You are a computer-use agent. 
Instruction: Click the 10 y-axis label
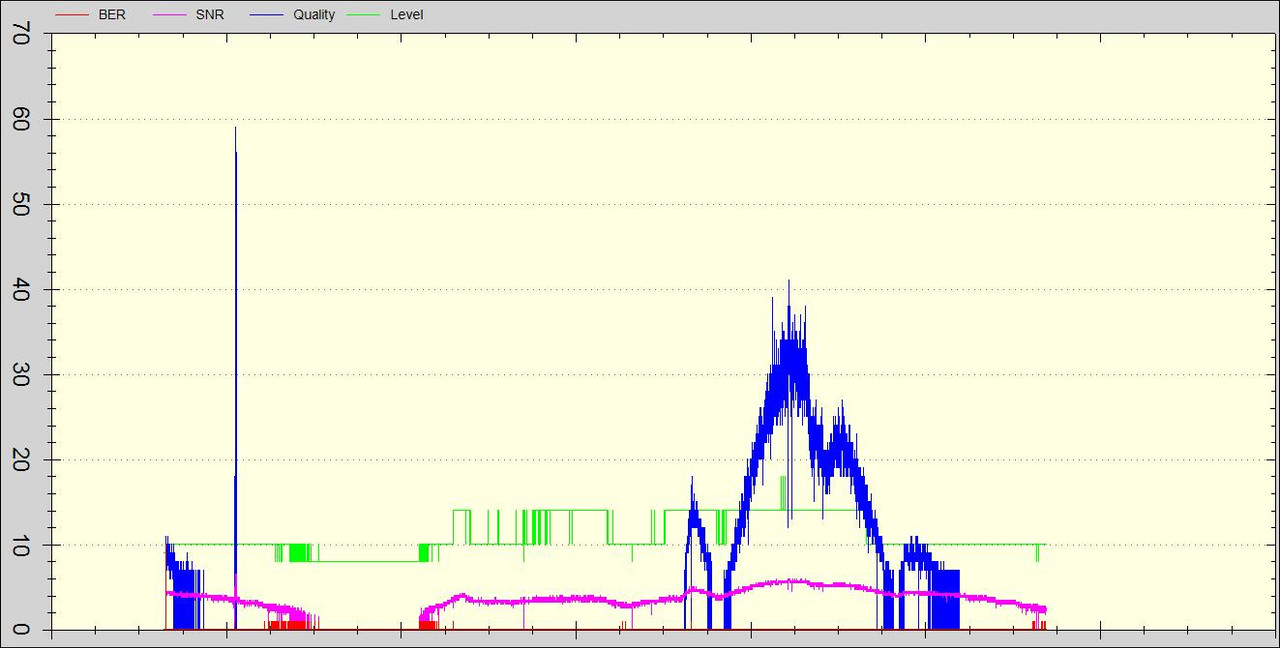[x=19, y=545]
